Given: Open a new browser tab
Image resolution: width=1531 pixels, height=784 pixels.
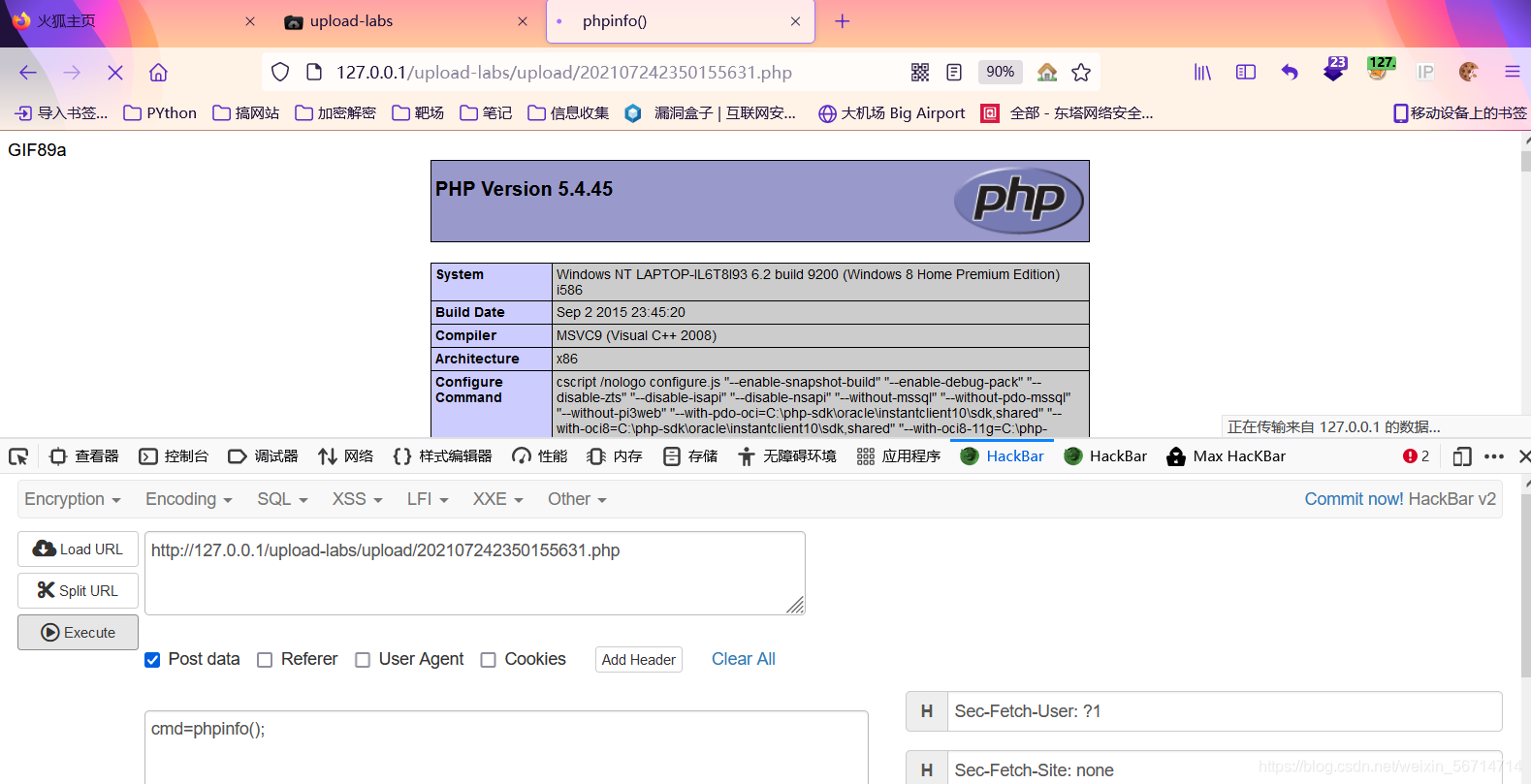Looking at the screenshot, I should tap(842, 21).
